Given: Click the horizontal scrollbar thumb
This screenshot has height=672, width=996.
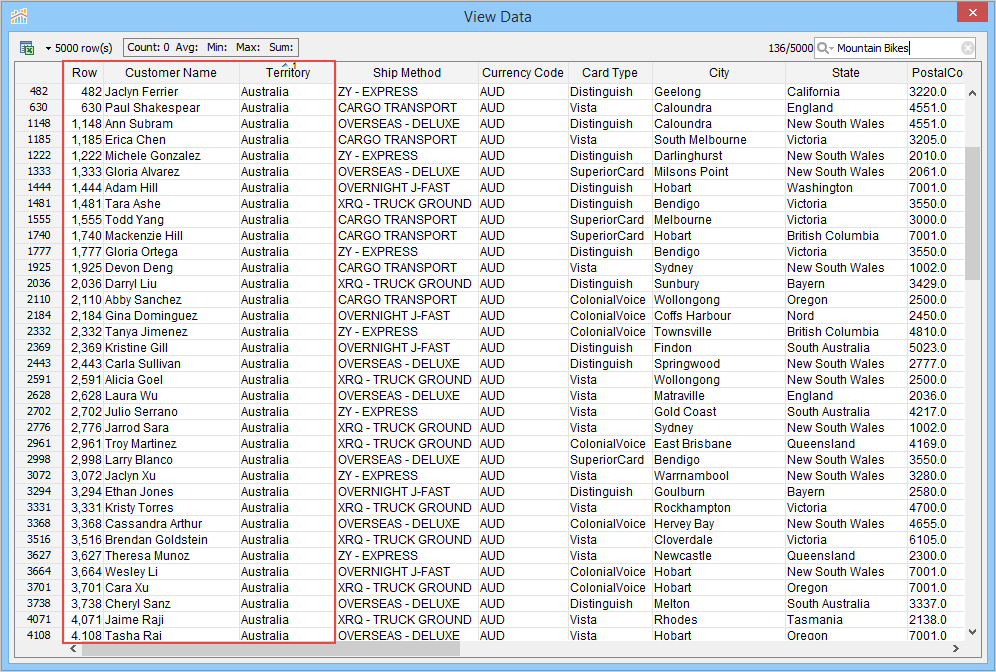Looking at the screenshot, I should (271, 648).
